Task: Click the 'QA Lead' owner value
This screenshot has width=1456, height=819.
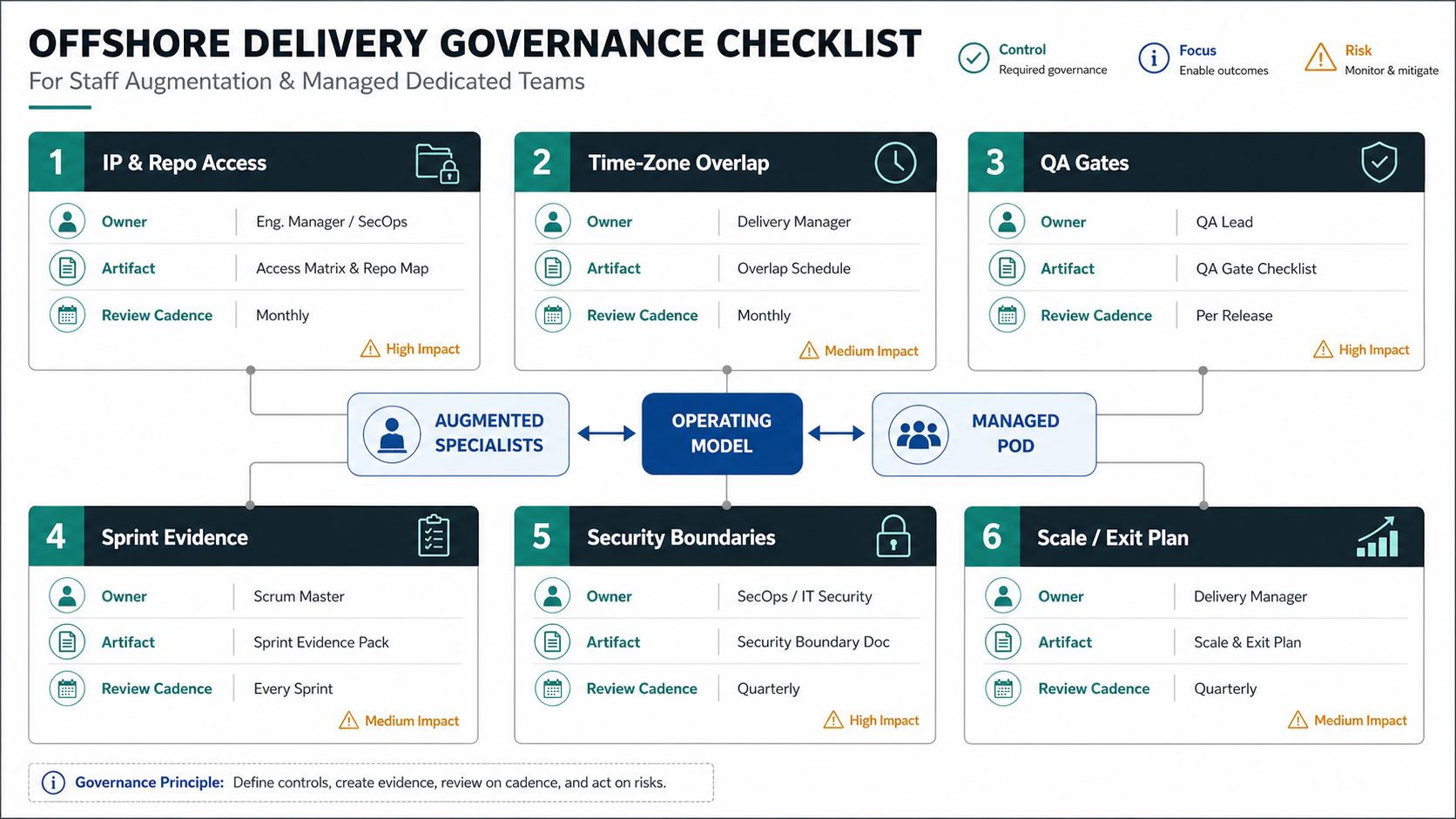Action: (x=1224, y=222)
